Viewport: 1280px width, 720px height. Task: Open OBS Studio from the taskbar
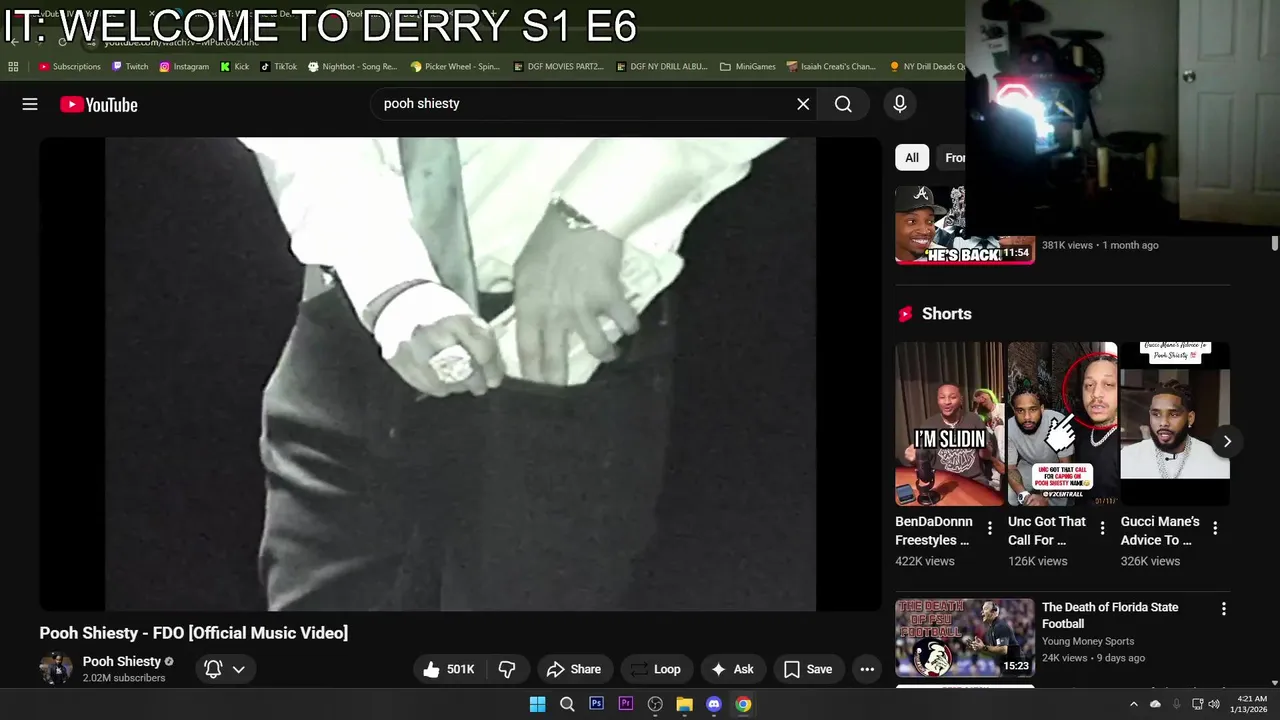coord(655,704)
